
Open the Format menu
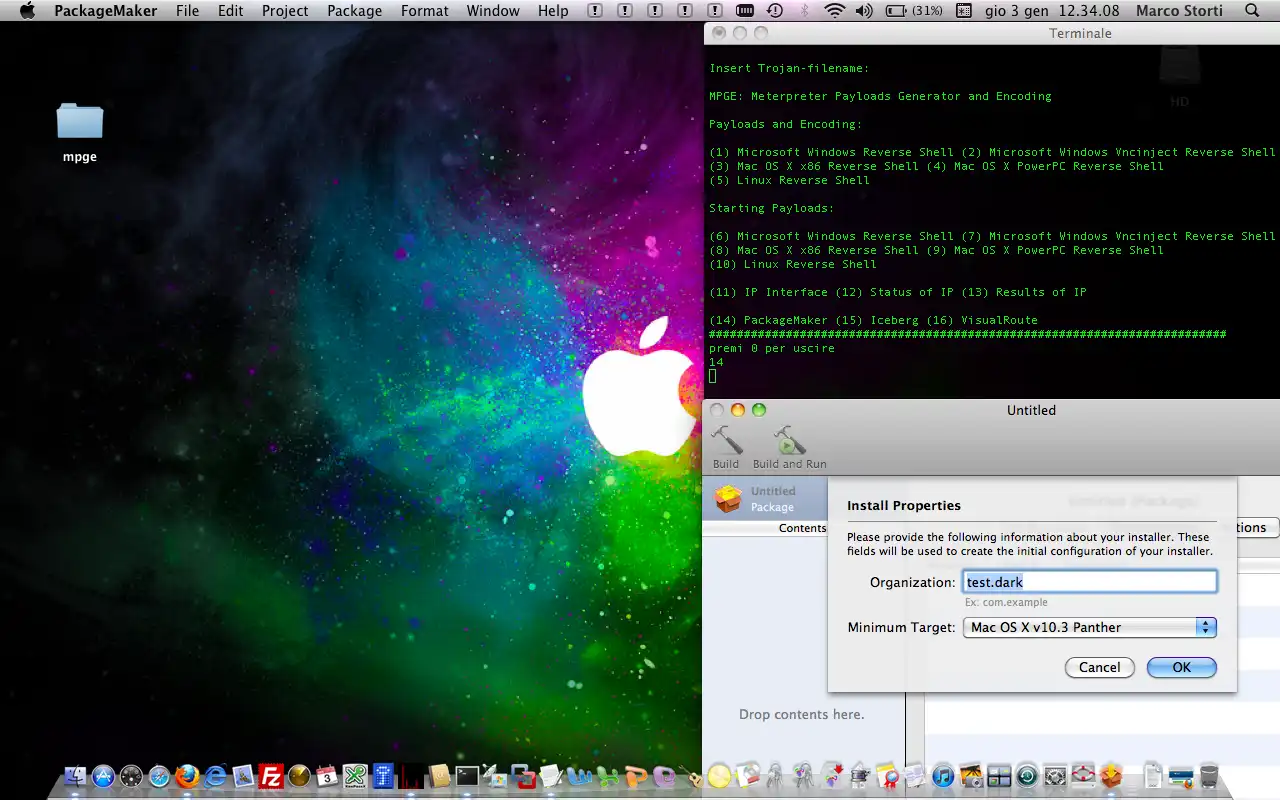point(425,11)
